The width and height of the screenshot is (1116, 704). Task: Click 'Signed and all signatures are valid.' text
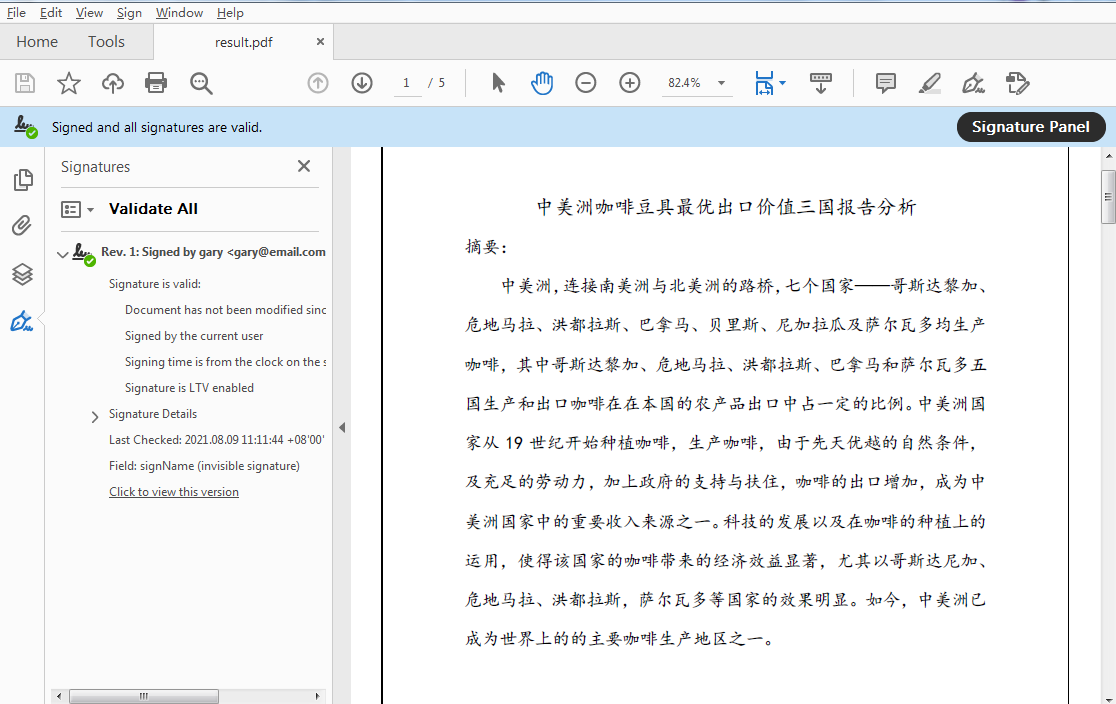[157, 127]
